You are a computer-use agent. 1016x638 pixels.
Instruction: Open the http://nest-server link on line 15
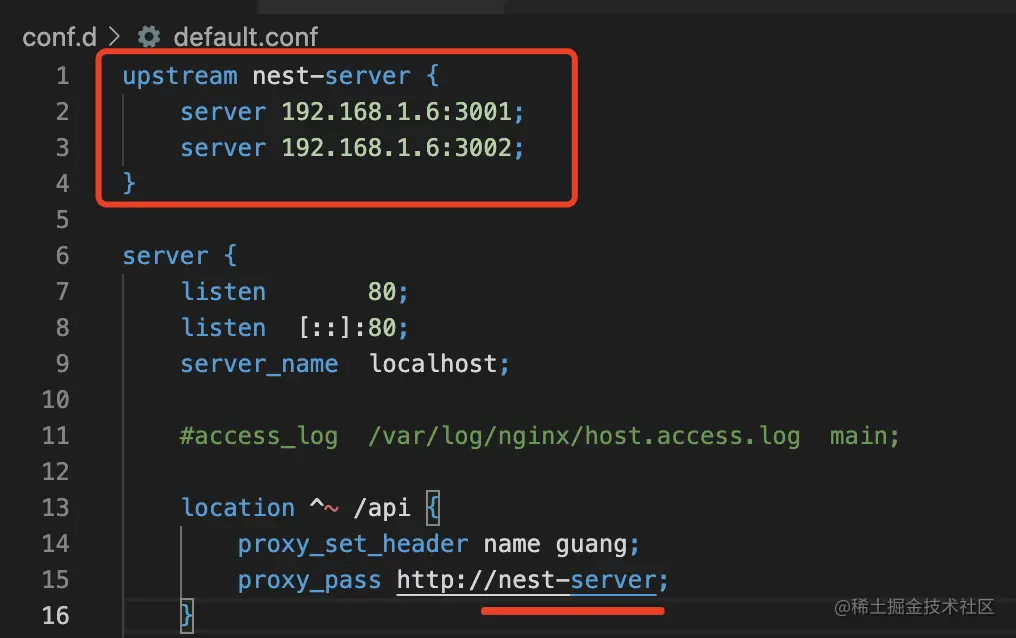(x=527, y=580)
